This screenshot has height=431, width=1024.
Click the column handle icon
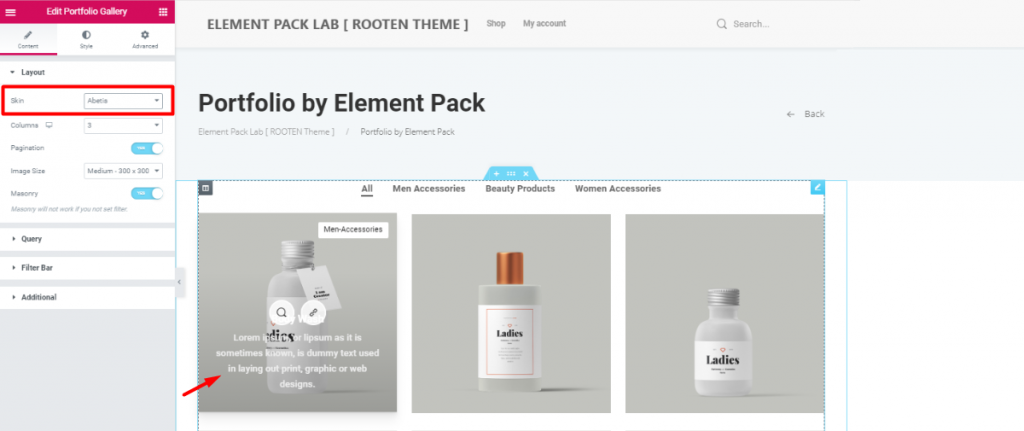coord(205,188)
